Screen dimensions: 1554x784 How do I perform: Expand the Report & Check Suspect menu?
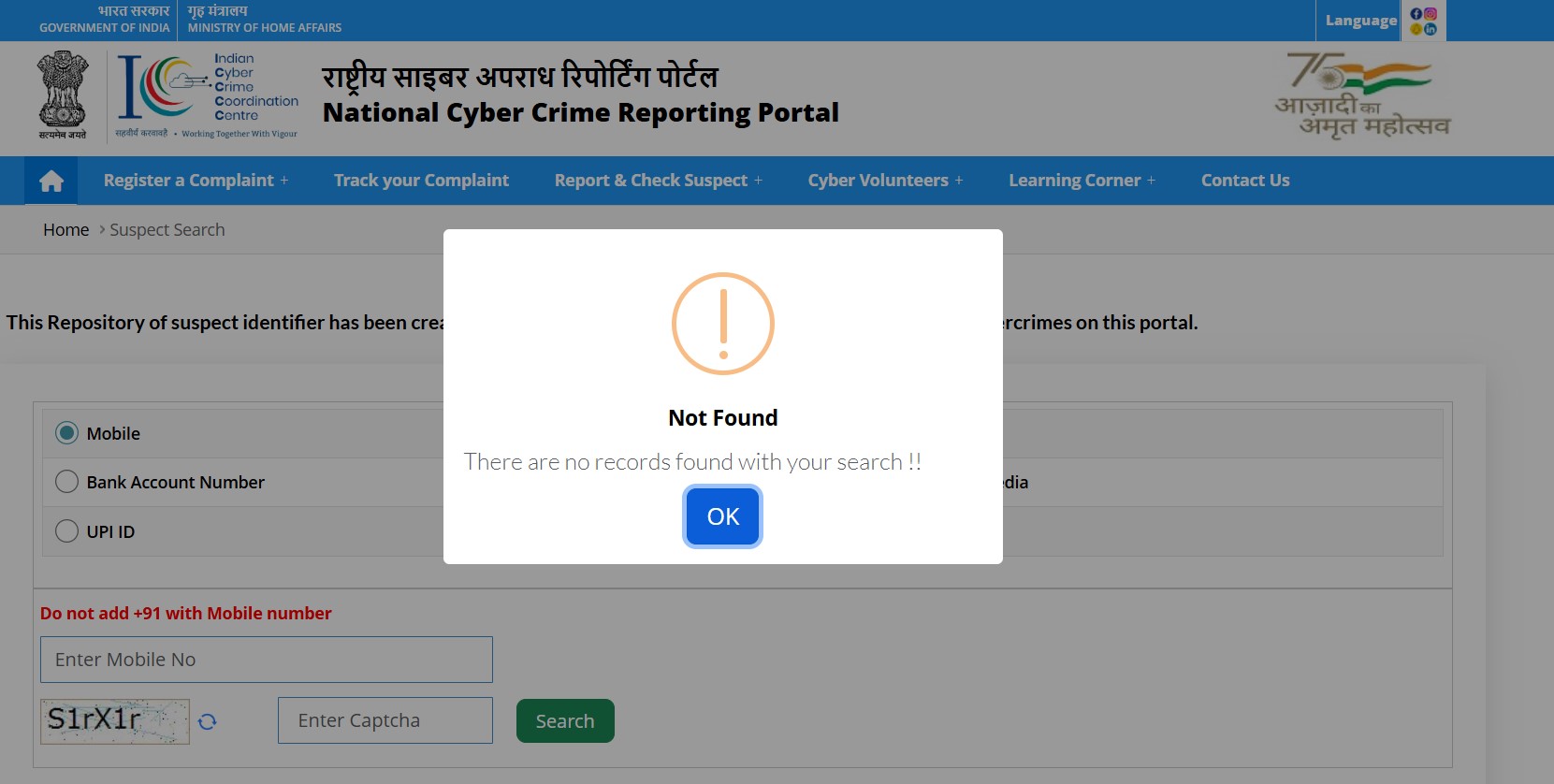pyautogui.click(x=658, y=181)
